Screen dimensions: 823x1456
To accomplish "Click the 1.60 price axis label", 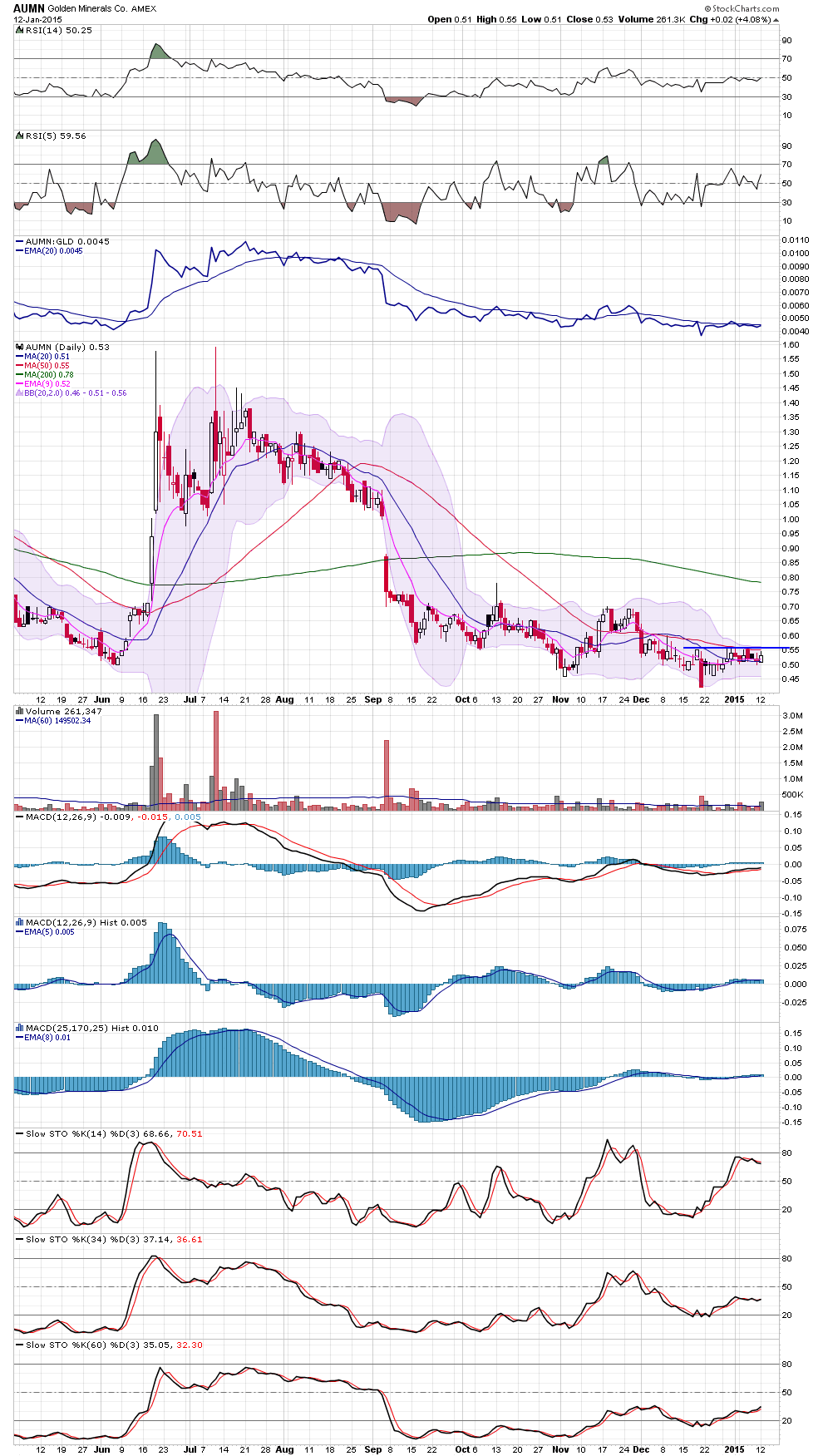I will [791, 344].
